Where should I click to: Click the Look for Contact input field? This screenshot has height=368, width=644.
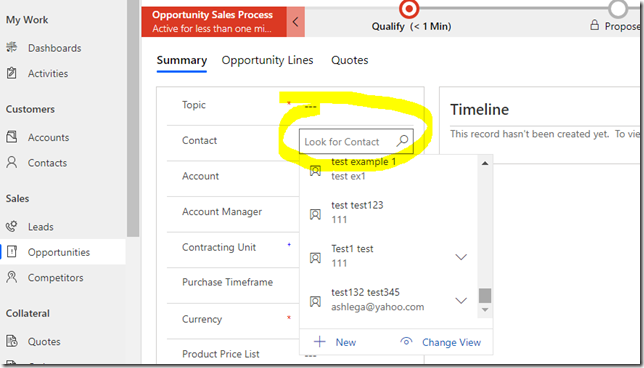tap(356, 141)
